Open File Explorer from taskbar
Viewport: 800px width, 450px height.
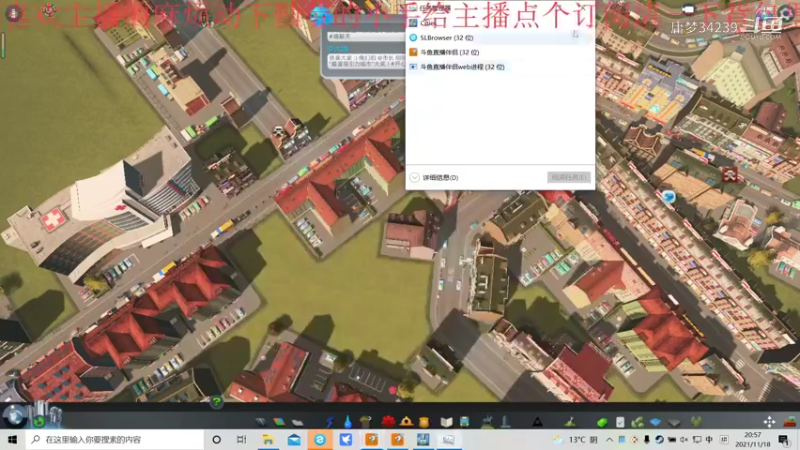click(268, 439)
